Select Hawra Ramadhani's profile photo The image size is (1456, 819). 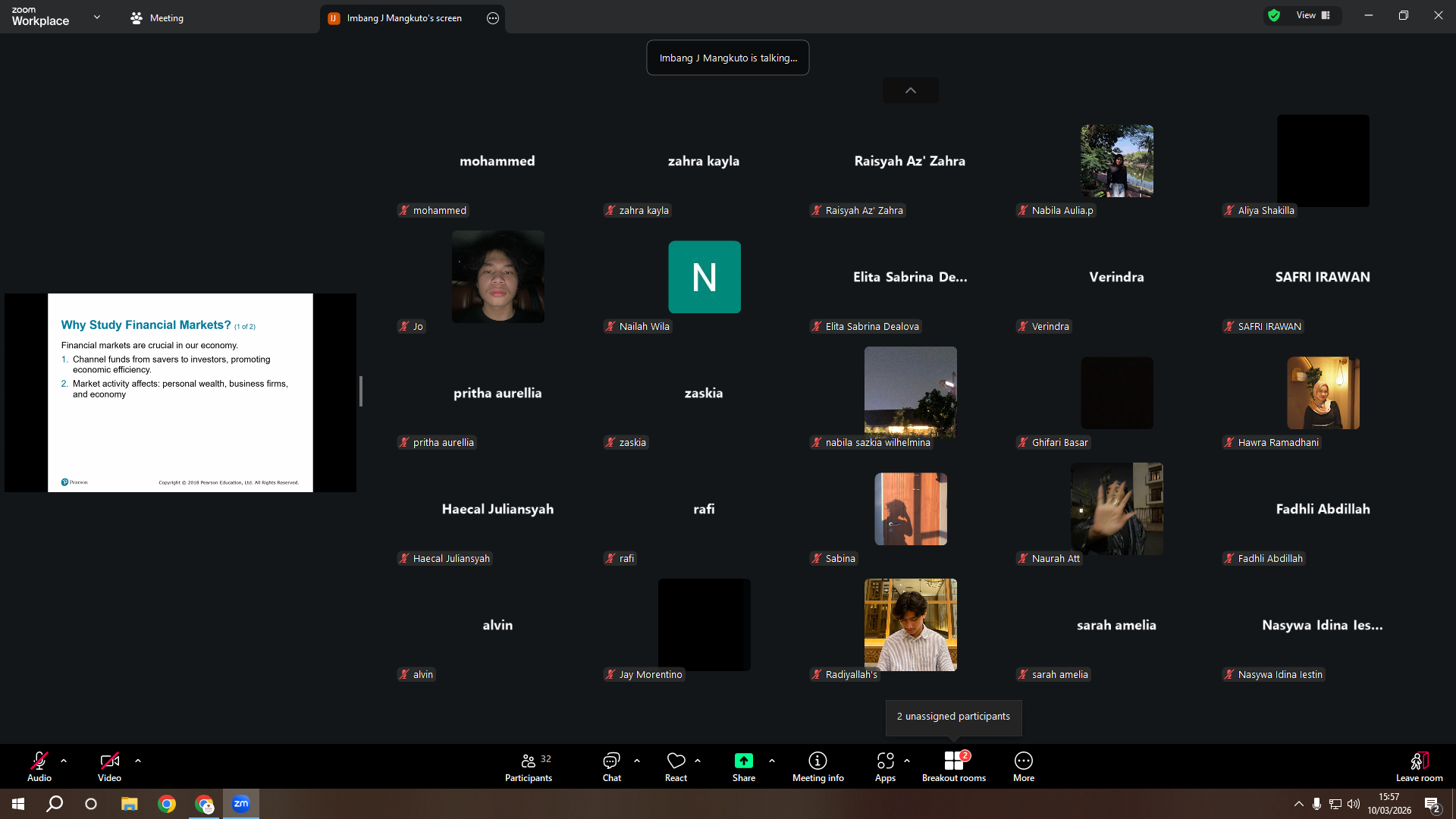tap(1323, 393)
